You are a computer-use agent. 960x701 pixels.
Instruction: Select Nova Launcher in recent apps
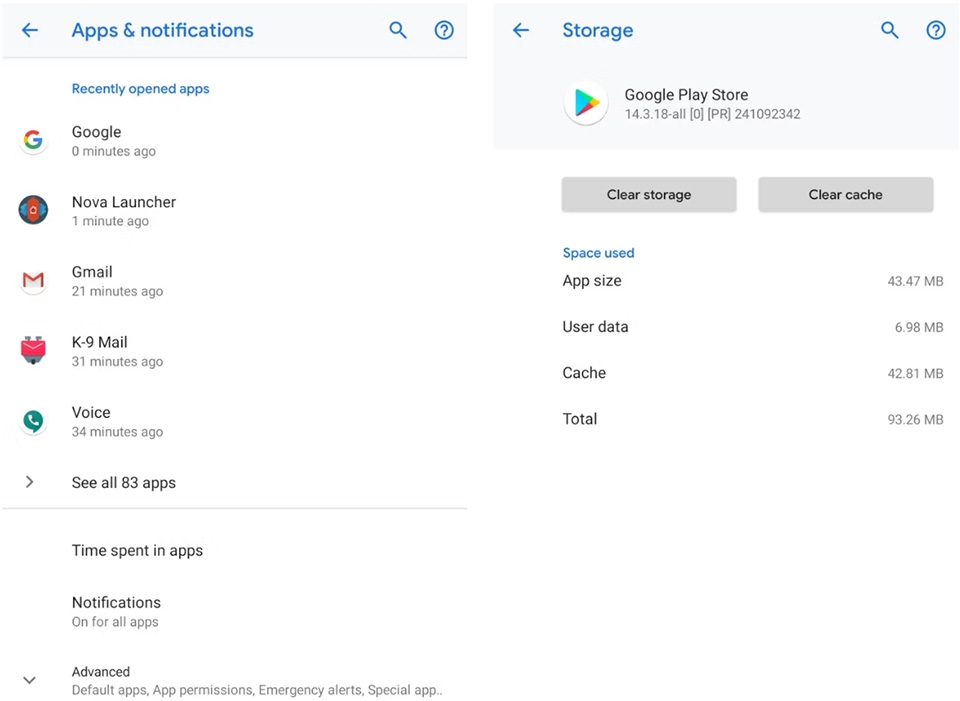coord(235,211)
